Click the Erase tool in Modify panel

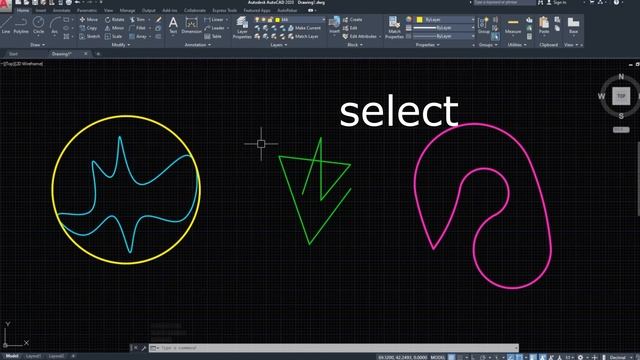[x=158, y=20]
